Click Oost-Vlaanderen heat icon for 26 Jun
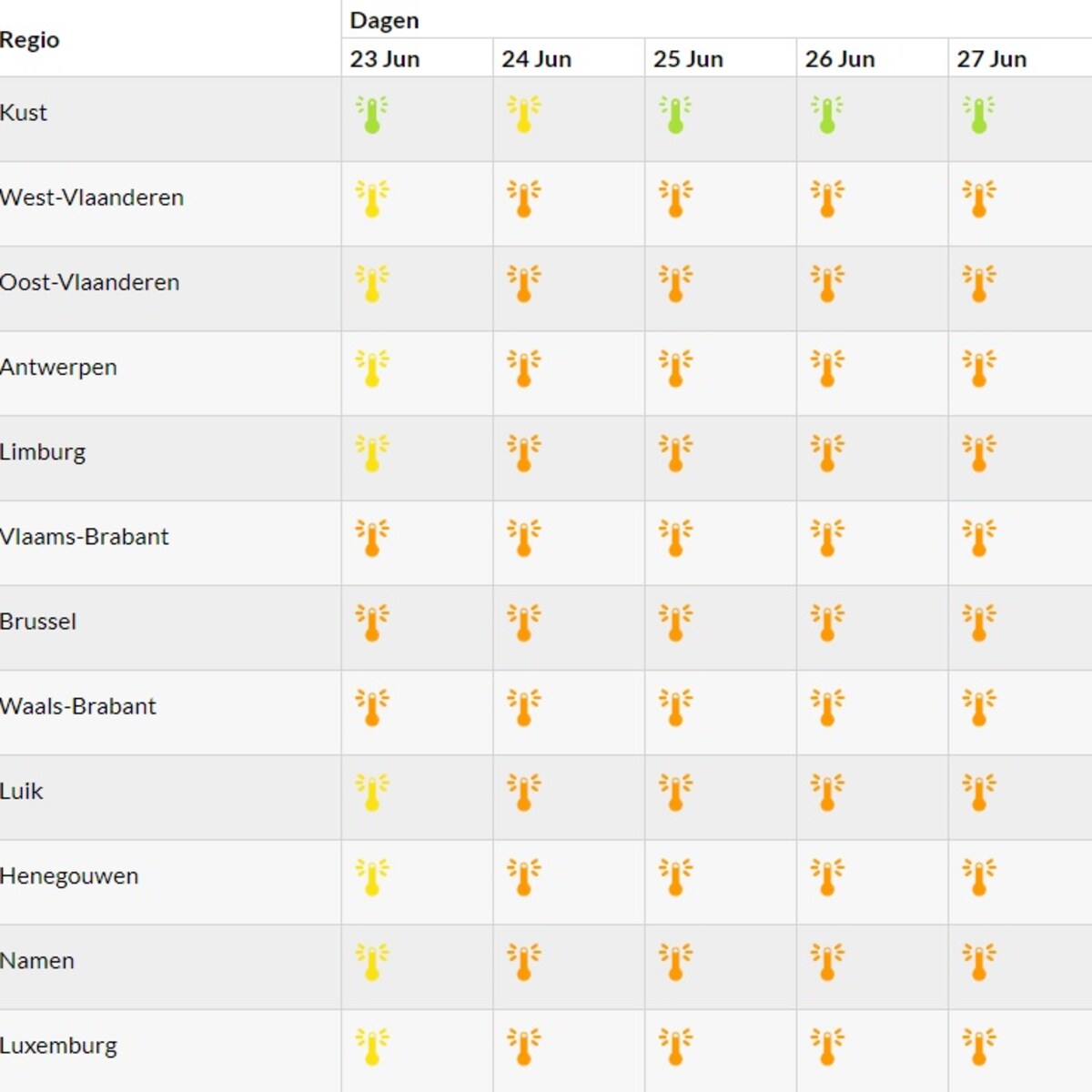This screenshot has height=1092, width=1092. pos(827,284)
